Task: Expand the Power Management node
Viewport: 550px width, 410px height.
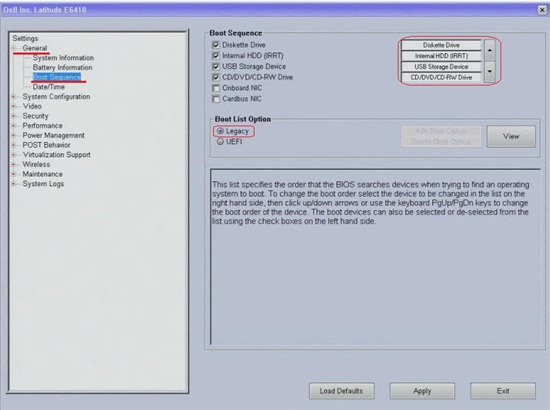Action: [14, 135]
